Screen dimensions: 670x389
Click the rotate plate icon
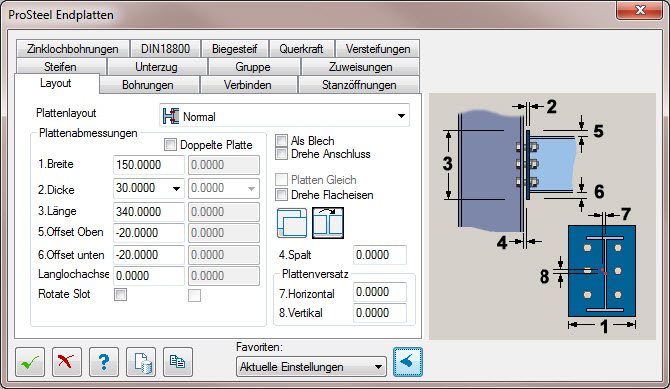(328, 223)
